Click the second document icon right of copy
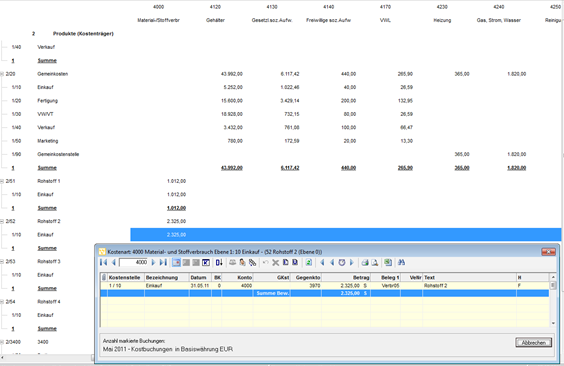564x366 pixels. tap(295, 262)
